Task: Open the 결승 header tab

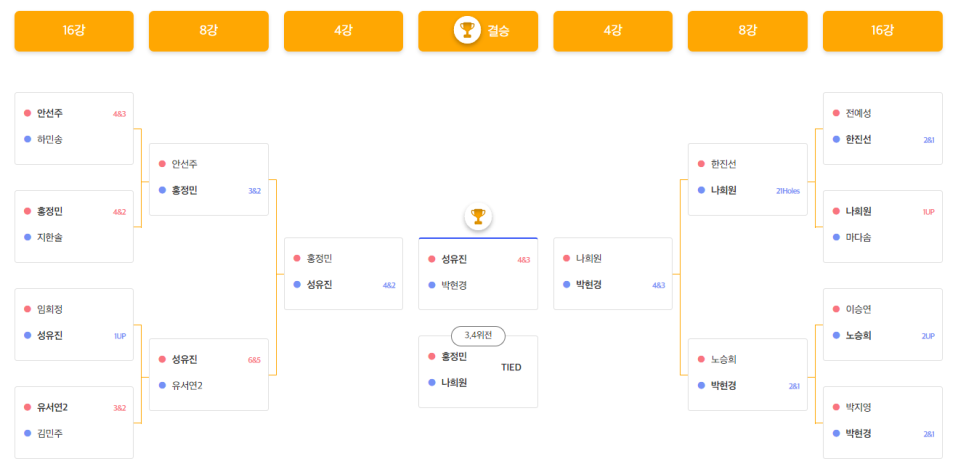Action: [x=478, y=31]
